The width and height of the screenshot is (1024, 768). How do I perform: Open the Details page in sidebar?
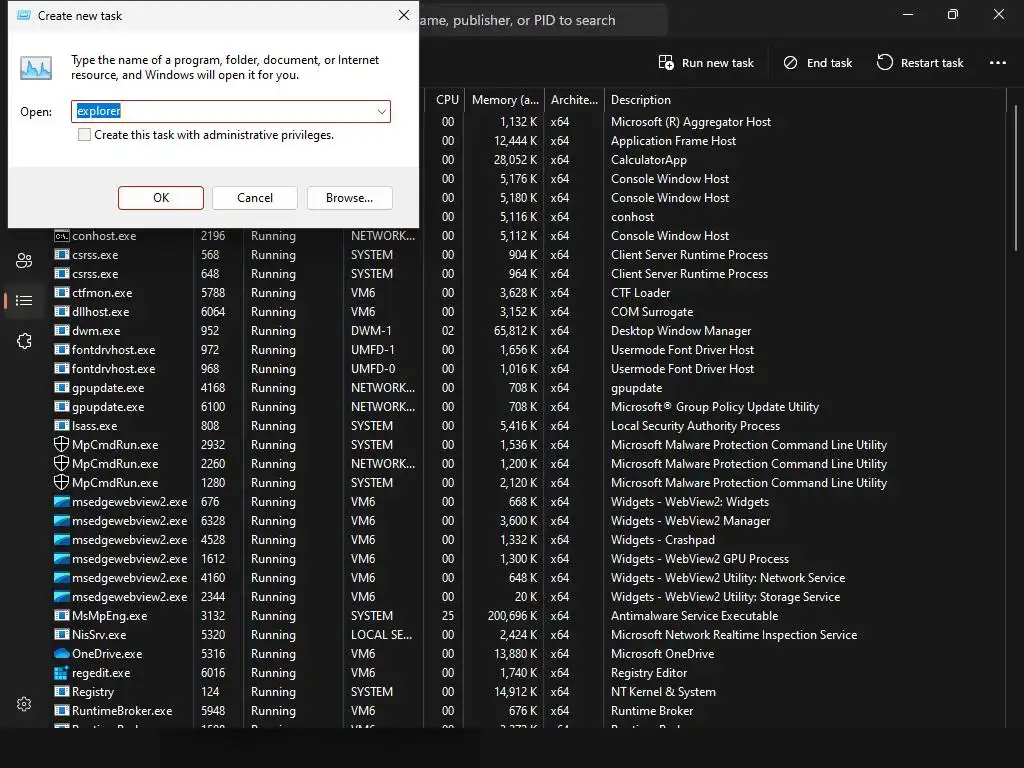coord(24,300)
